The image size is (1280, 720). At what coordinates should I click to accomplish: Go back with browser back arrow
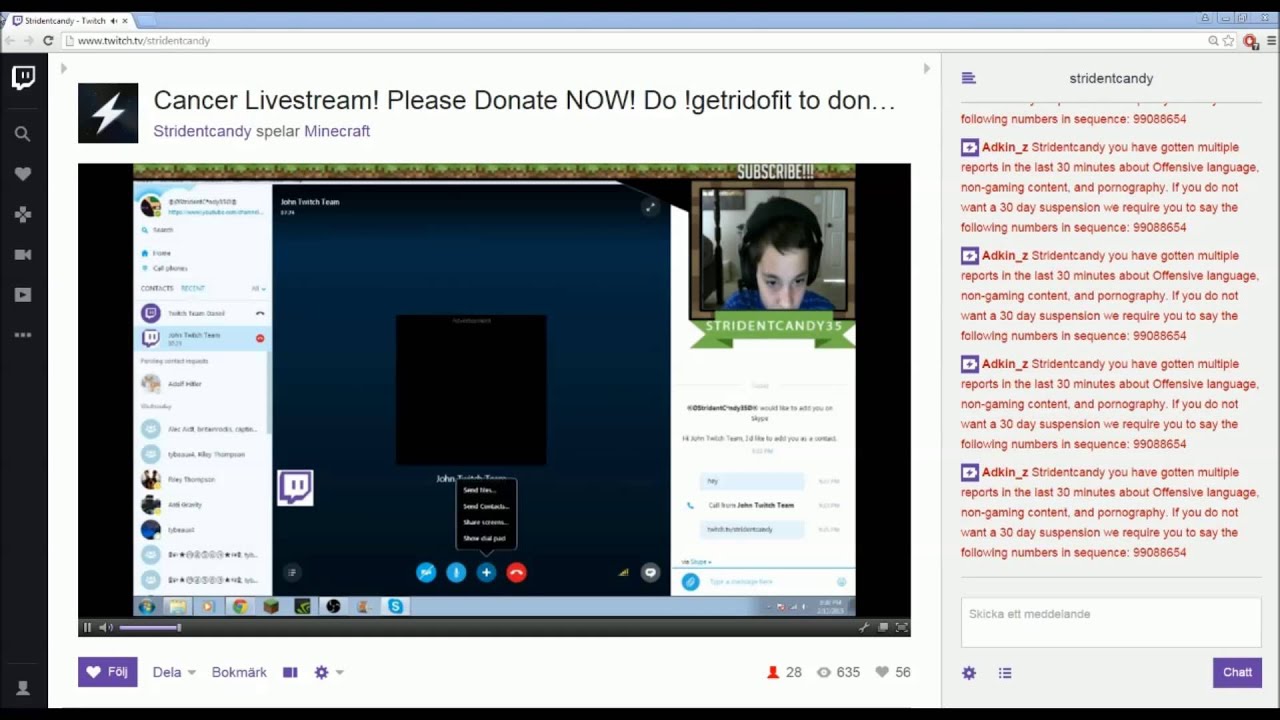(x=10, y=41)
